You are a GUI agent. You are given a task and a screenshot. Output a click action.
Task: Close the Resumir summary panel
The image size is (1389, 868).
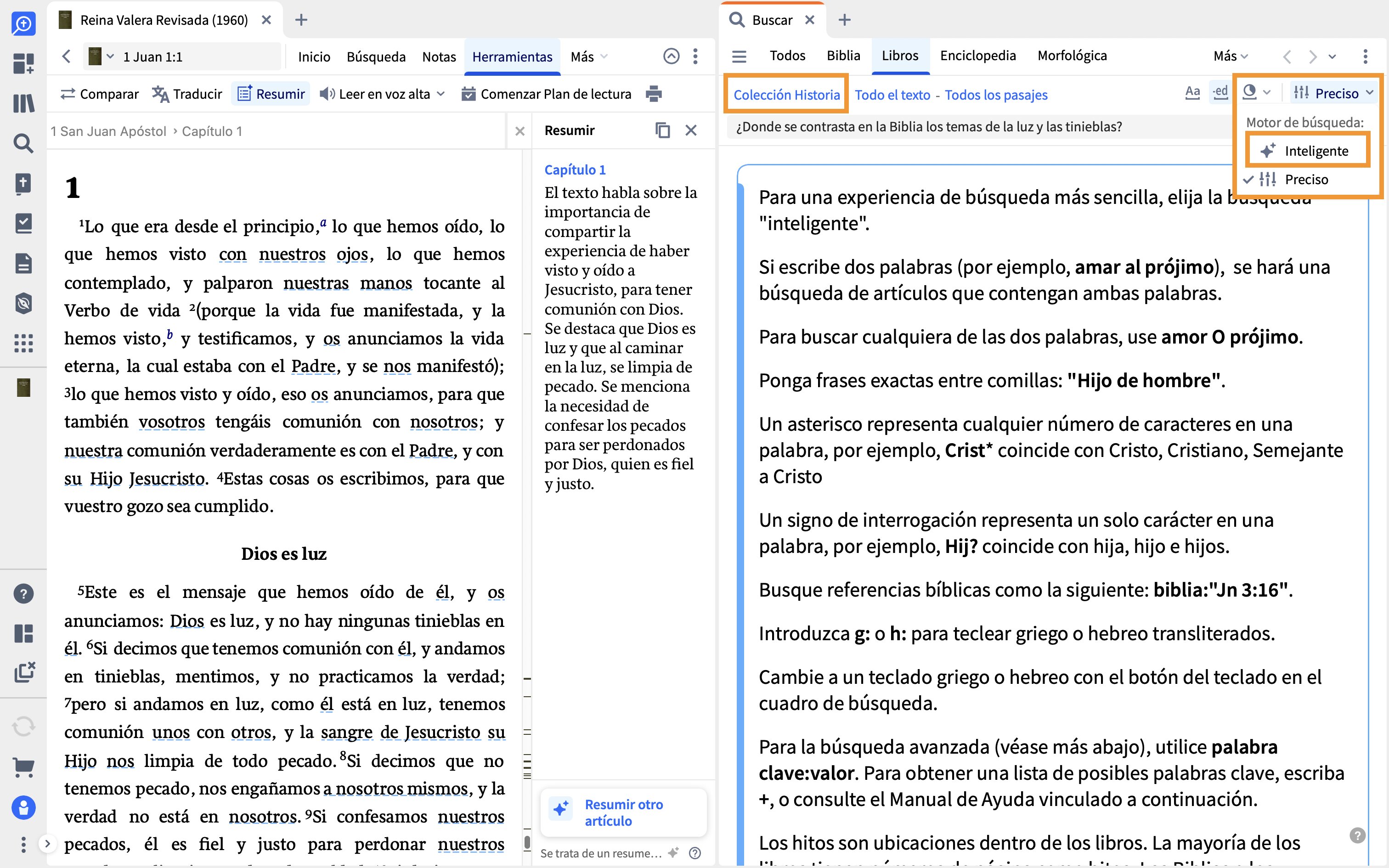point(691,130)
